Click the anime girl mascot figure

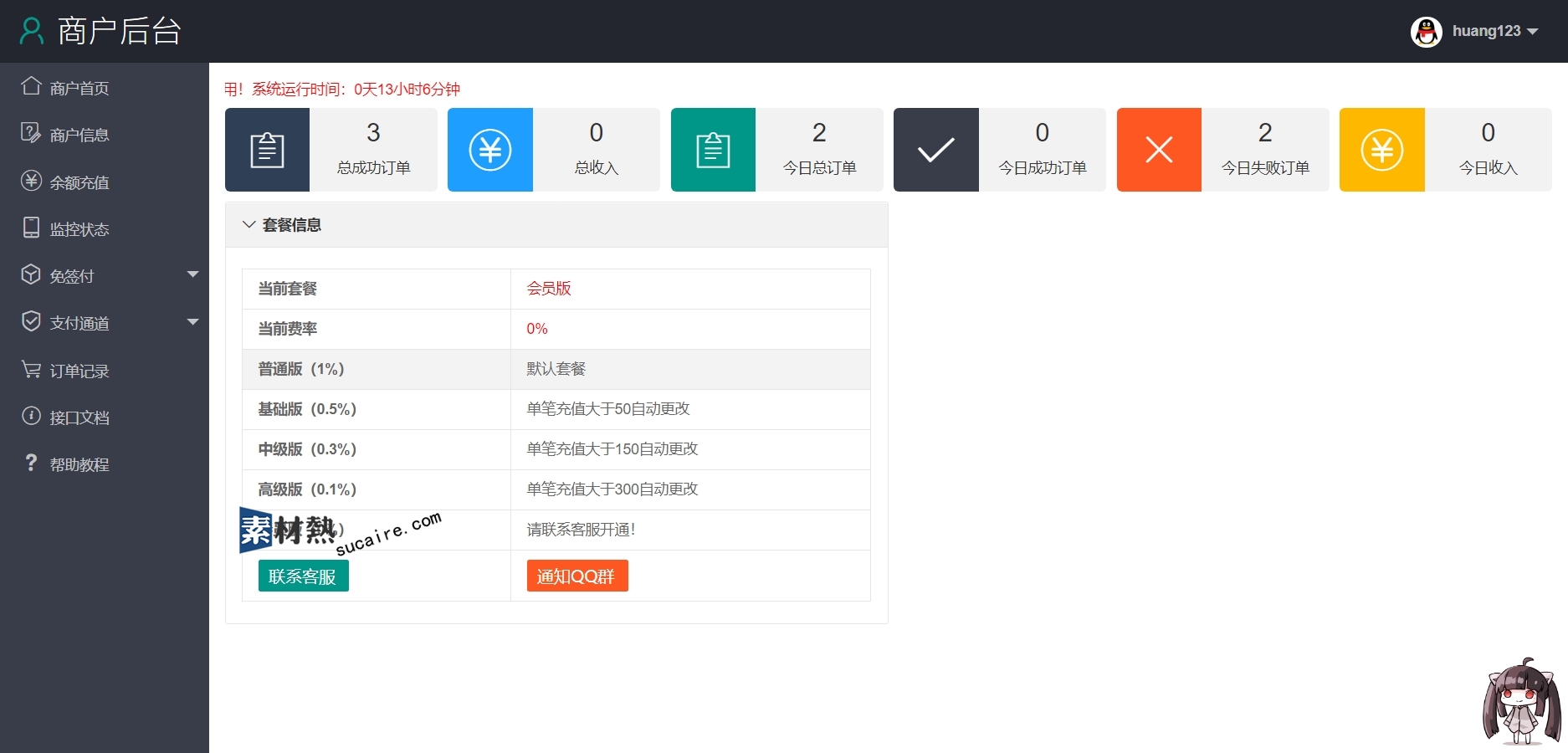1522,701
